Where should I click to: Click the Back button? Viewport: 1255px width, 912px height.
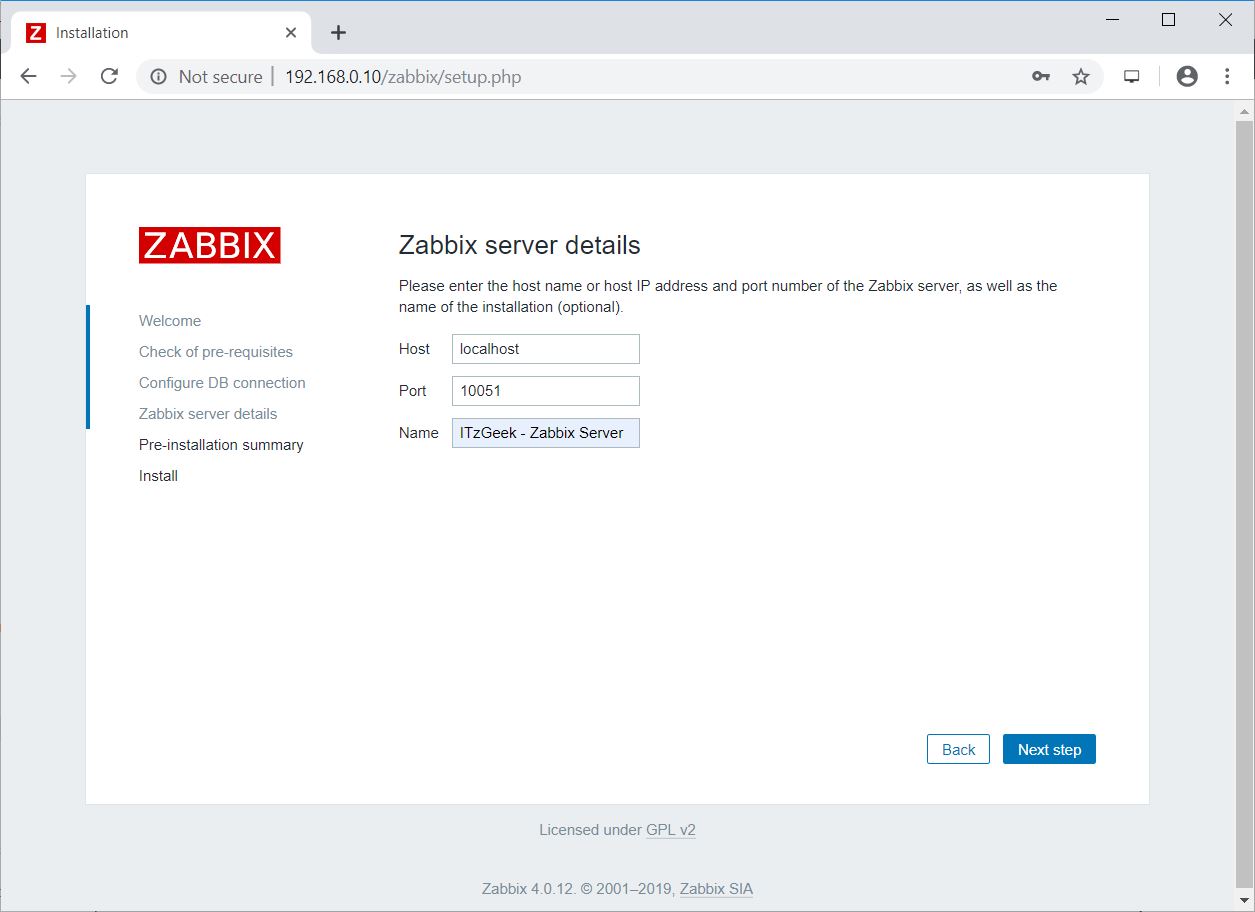coord(958,749)
